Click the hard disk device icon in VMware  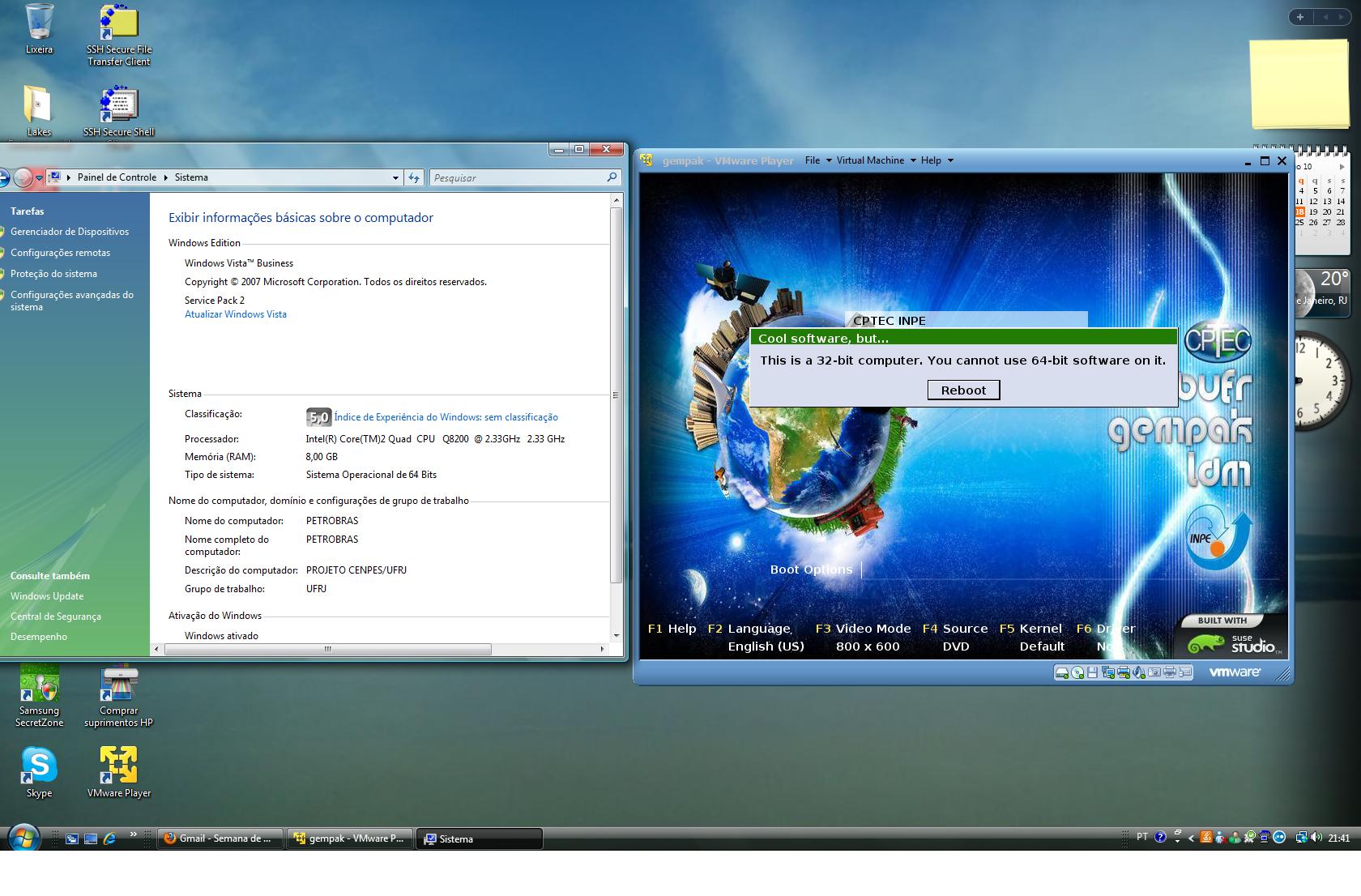pos(1061,672)
